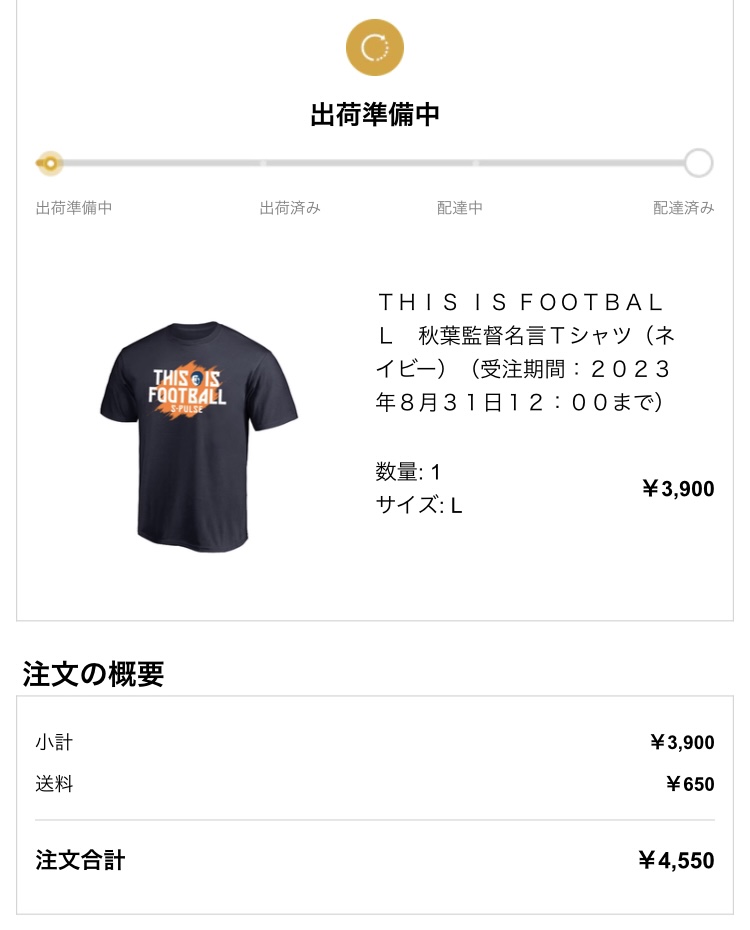This screenshot has width=750, height=930.
Task: Click the order total amount ¥4,550
Action: pyautogui.click(x=676, y=860)
